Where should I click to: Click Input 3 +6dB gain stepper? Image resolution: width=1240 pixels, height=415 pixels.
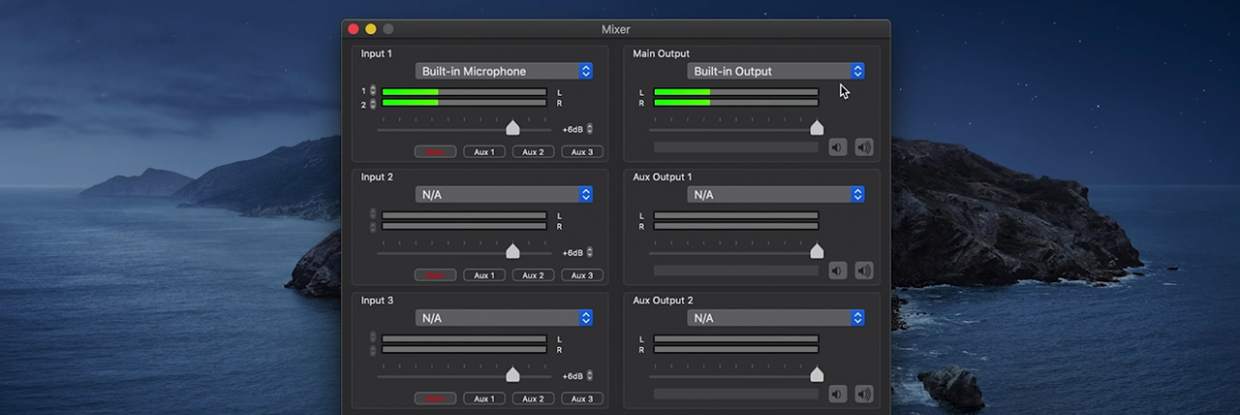590,376
